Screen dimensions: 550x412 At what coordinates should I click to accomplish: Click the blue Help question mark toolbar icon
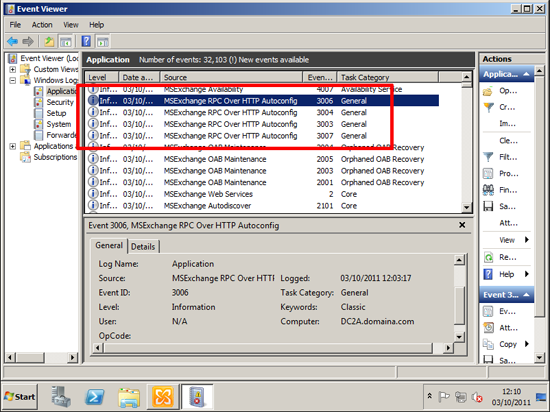[86, 42]
